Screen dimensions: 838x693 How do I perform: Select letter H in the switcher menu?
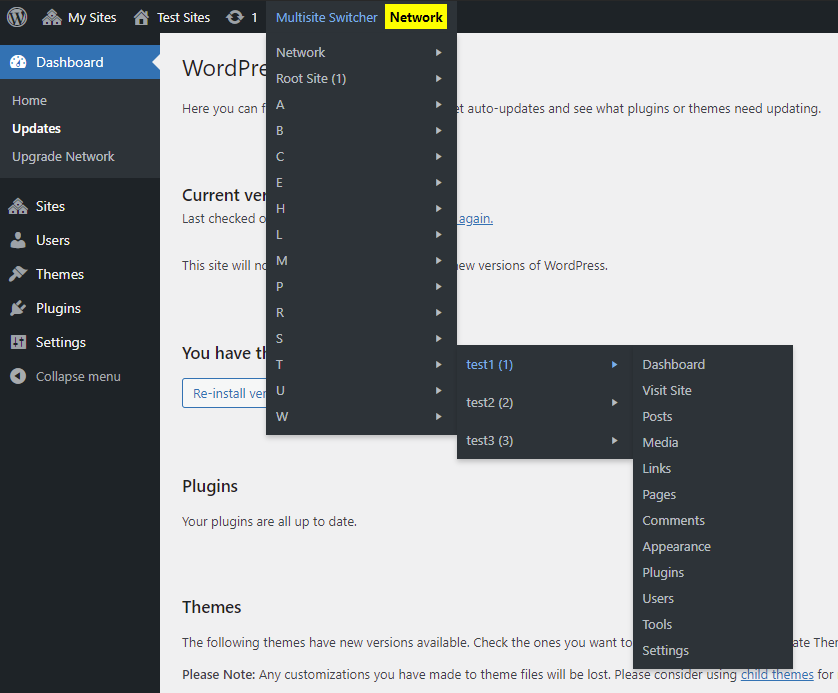(x=361, y=208)
